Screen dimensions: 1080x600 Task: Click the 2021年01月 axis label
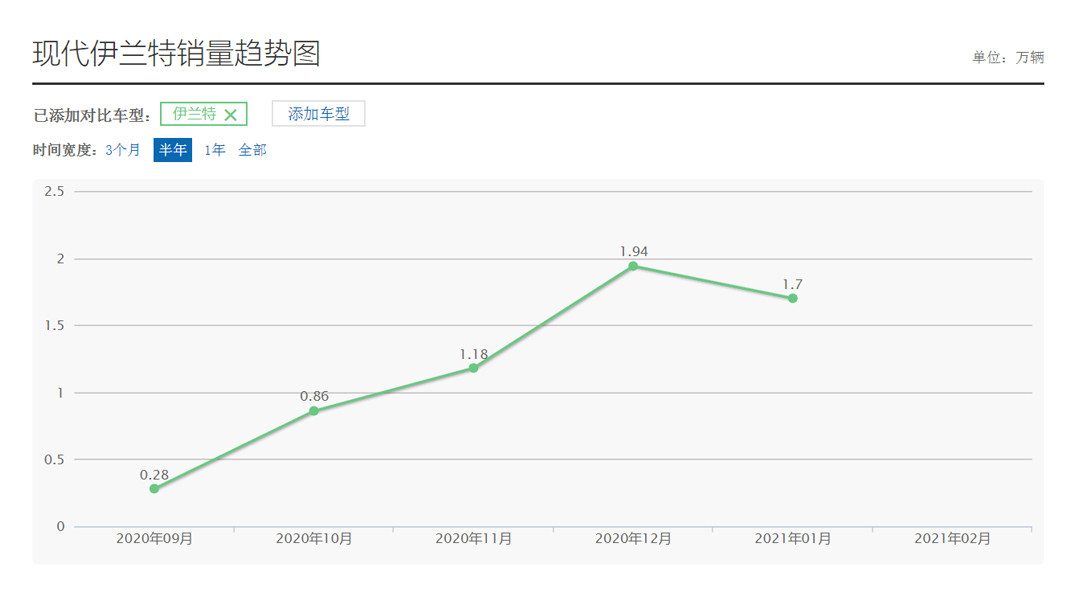(x=792, y=538)
